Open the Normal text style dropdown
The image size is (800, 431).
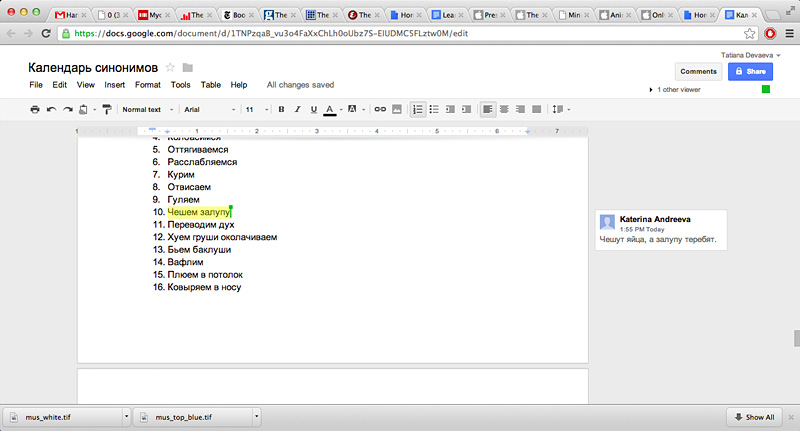144,109
